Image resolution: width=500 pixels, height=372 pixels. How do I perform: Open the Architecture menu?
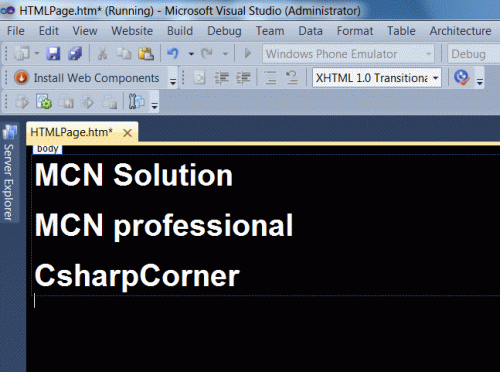coord(460,31)
